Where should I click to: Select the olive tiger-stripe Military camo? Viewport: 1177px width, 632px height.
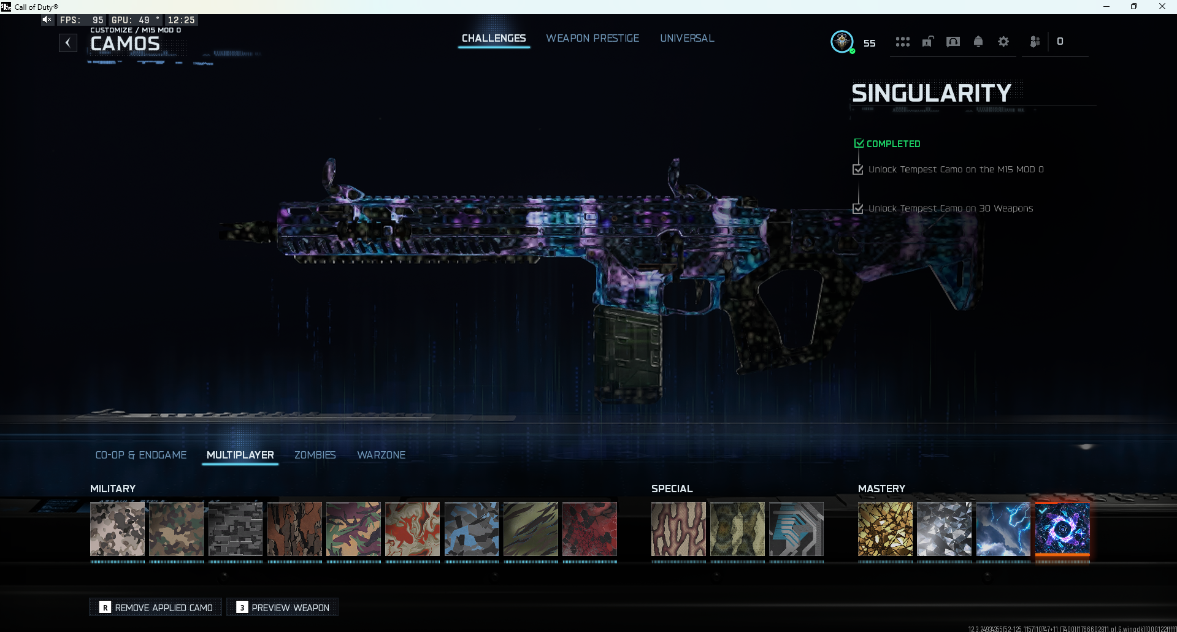[x=531, y=529]
